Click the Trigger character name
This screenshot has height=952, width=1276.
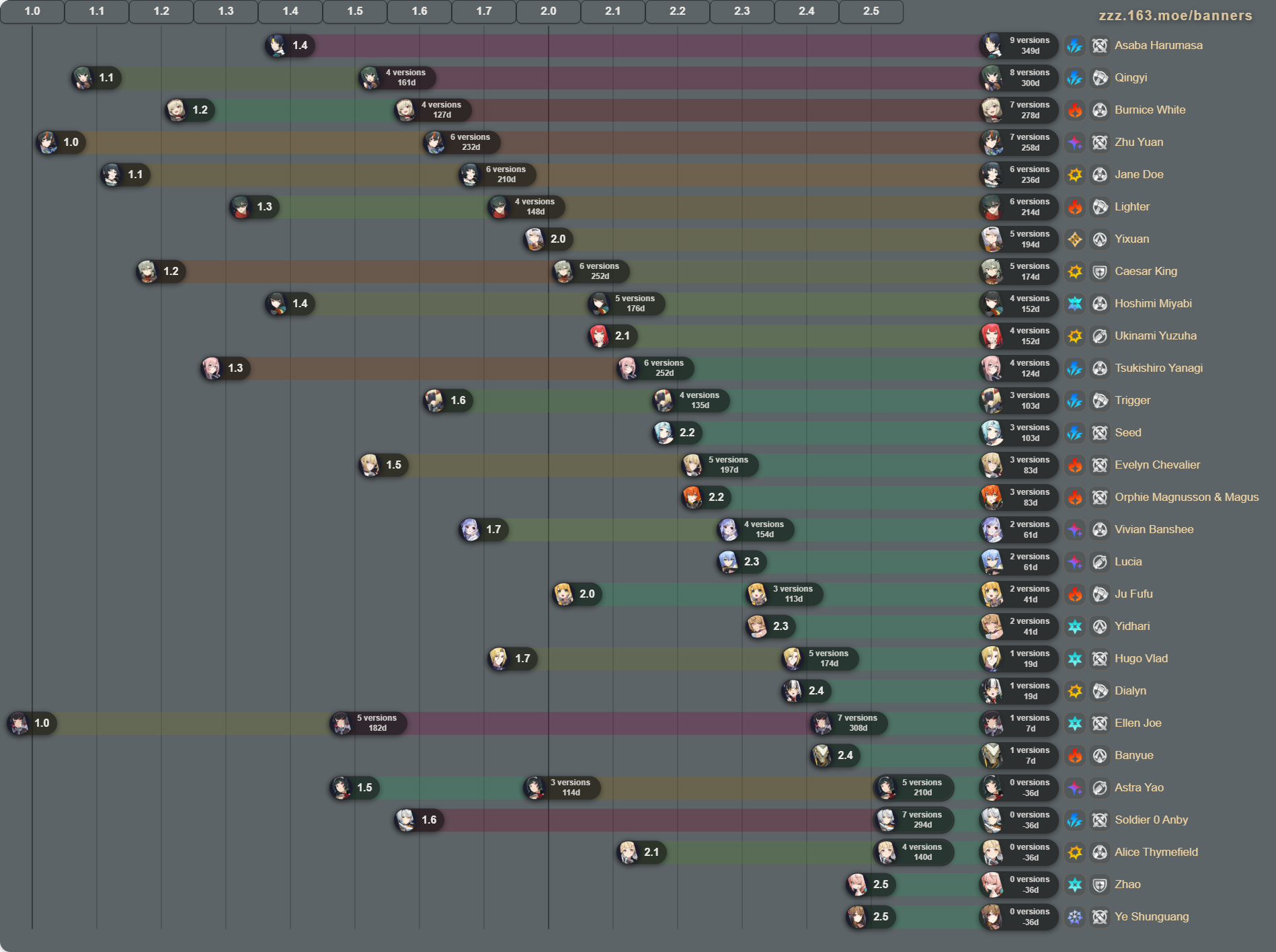click(x=1132, y=401)
